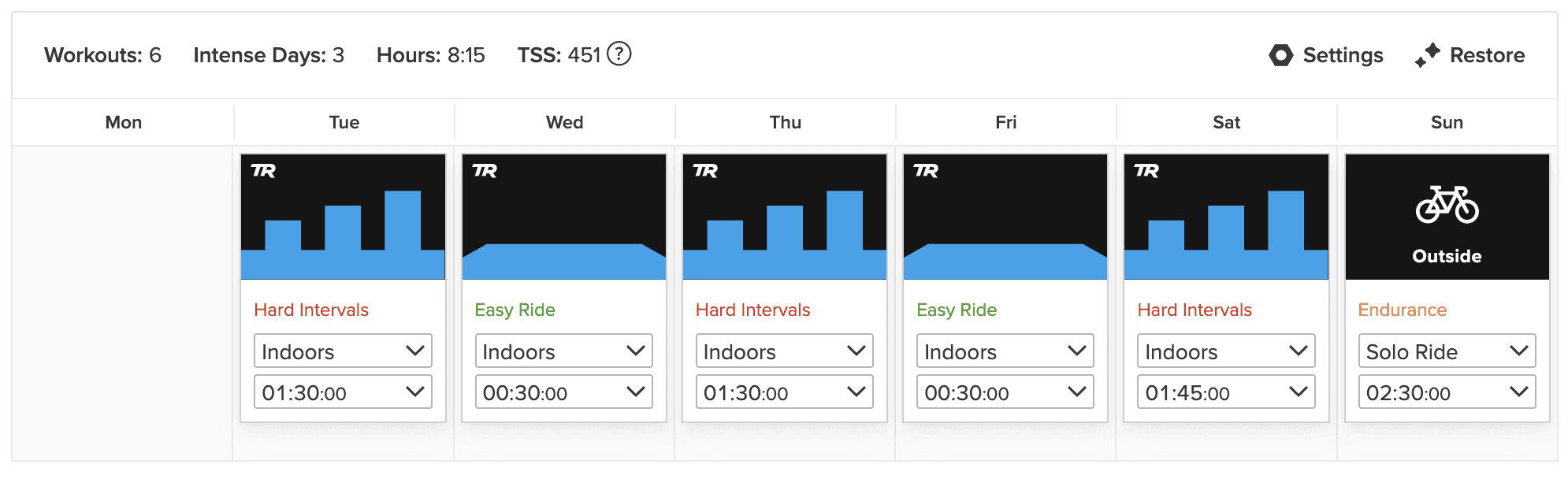Click the Restore sparkle icon
The image size is (1568, 479).
1427,55
